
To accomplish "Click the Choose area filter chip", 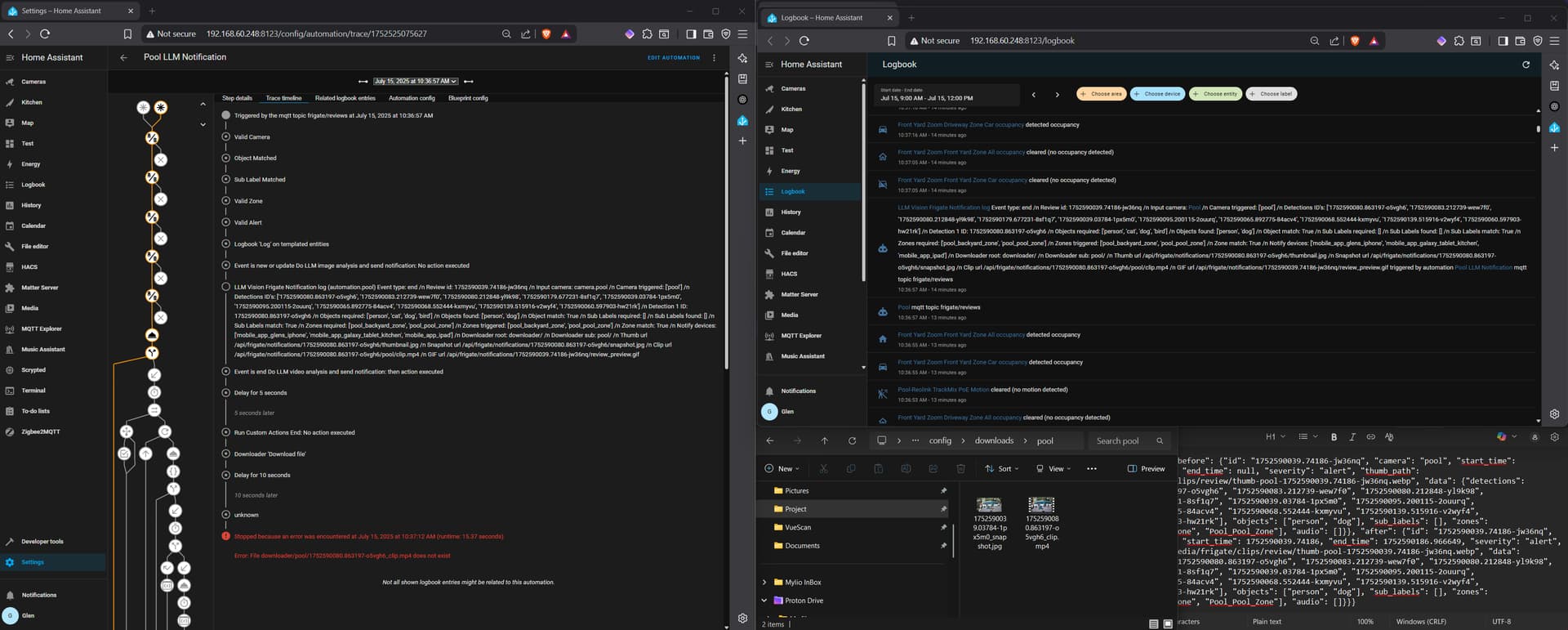I will (1101, 94).
